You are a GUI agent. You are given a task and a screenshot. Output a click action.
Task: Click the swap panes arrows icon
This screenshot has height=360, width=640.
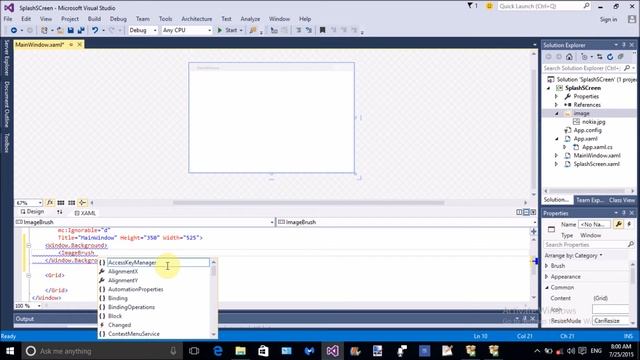point(60,212)
